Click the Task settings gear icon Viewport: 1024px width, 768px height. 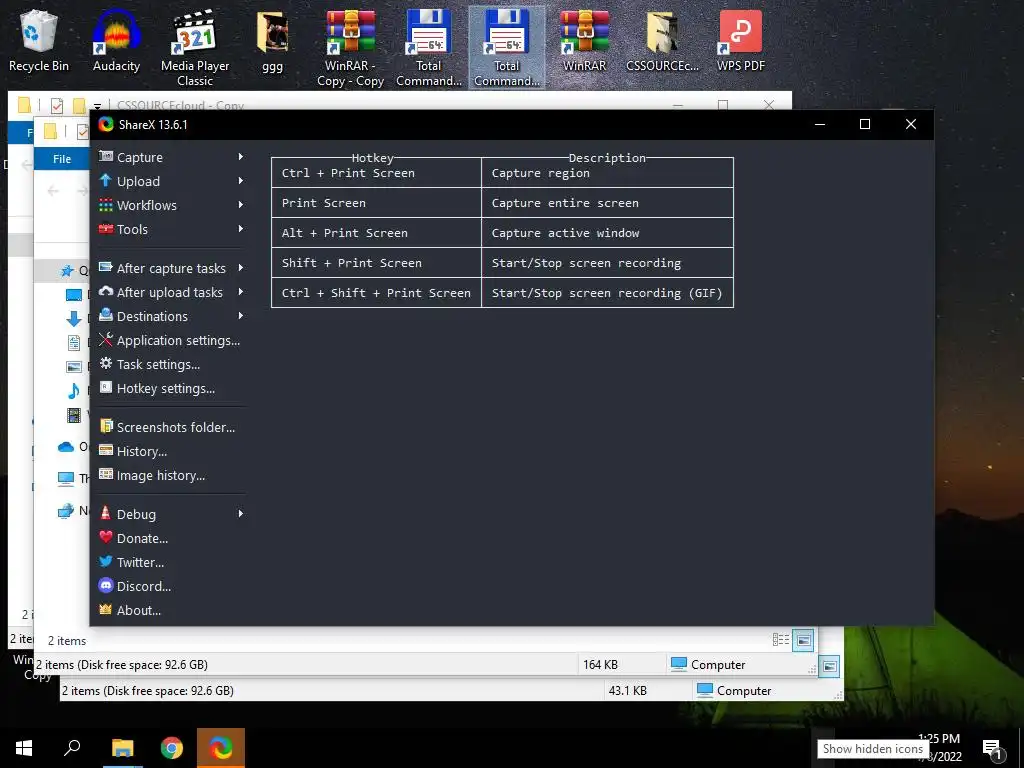pos(106,363)
